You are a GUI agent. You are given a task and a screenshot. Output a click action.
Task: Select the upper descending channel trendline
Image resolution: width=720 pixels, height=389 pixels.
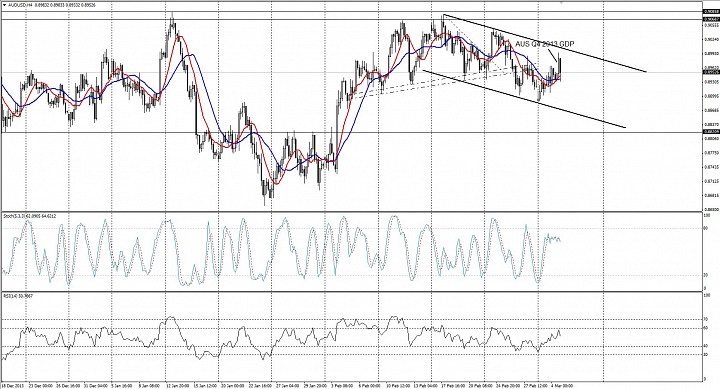tap(545, 44)
